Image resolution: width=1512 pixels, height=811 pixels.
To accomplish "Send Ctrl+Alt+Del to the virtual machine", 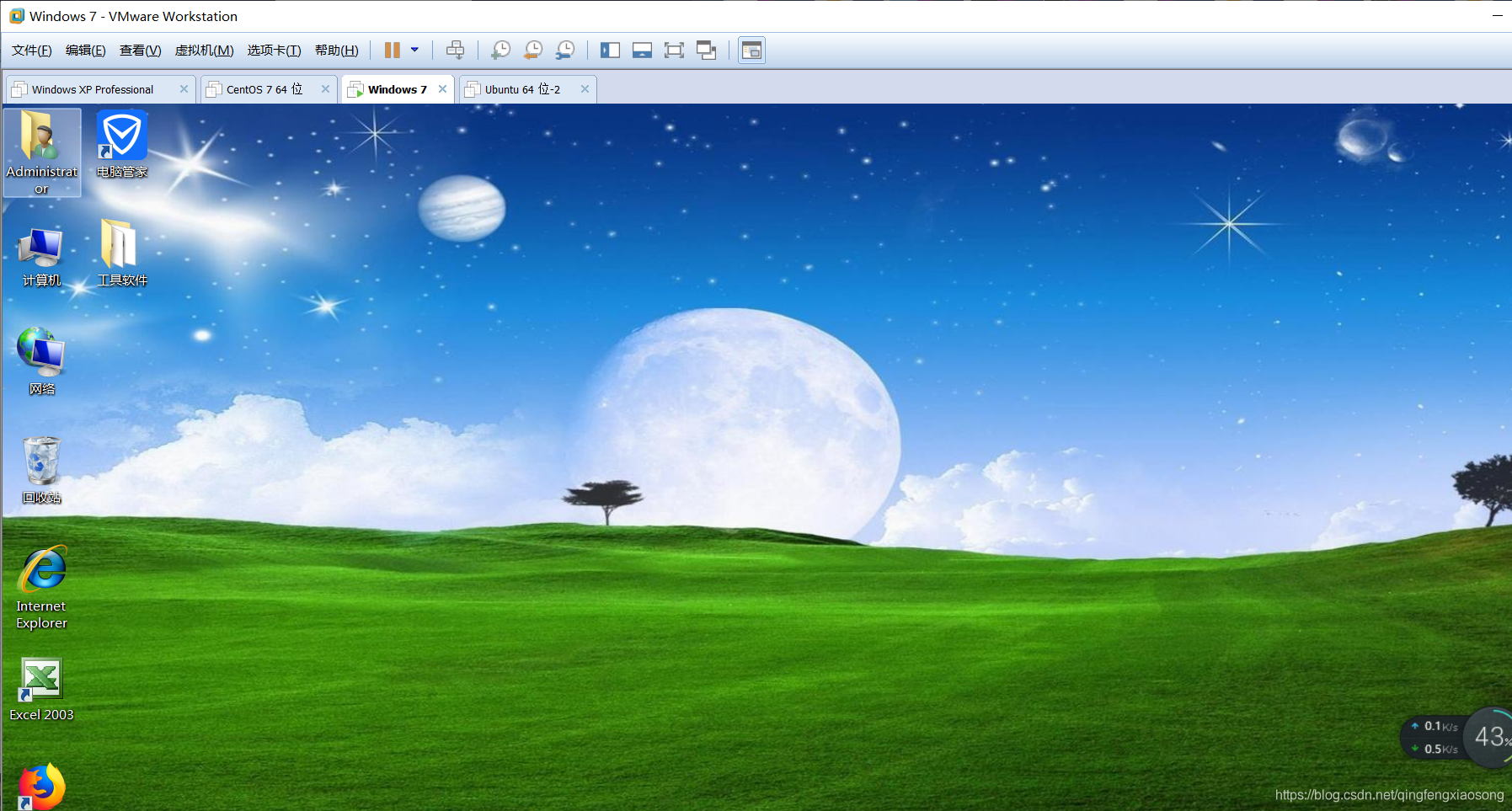I will pyautogui.click(x=455, y=51).
